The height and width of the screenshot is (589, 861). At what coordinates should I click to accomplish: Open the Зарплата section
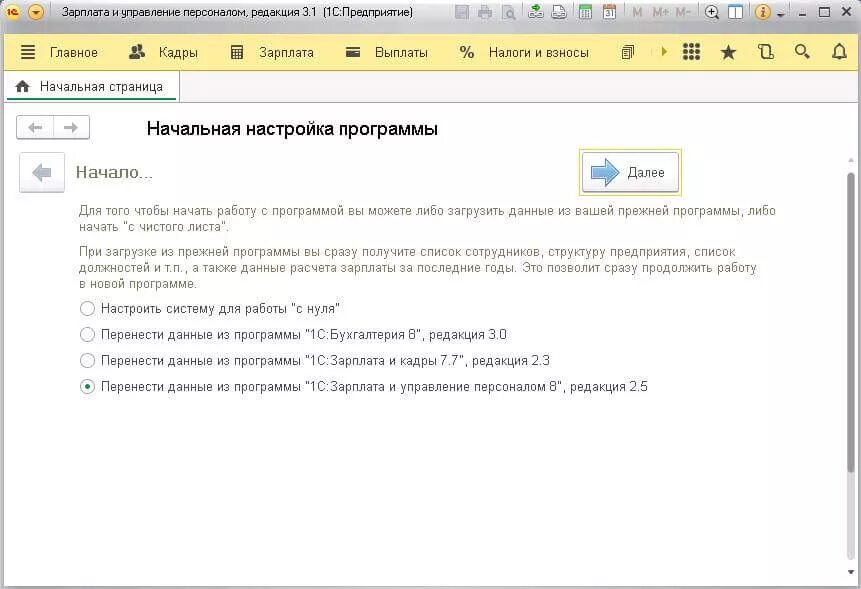[286, 53]
